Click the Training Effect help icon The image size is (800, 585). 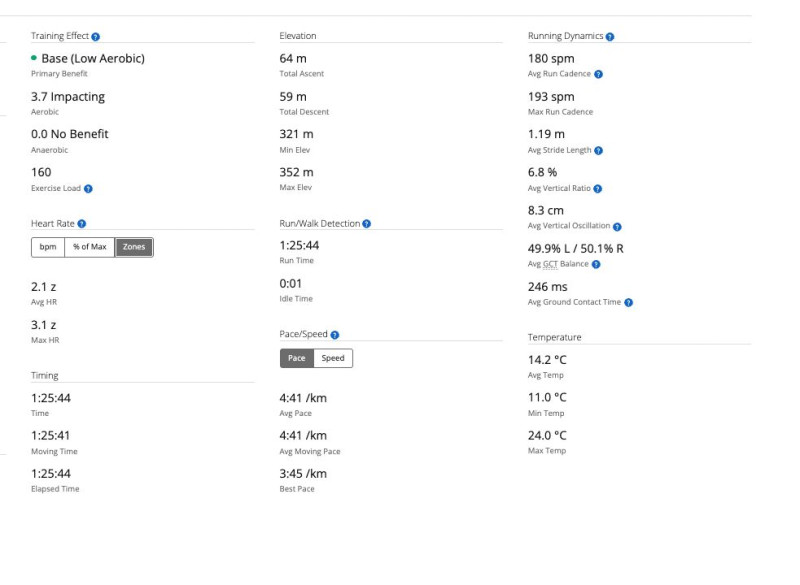tap(95, 36)
